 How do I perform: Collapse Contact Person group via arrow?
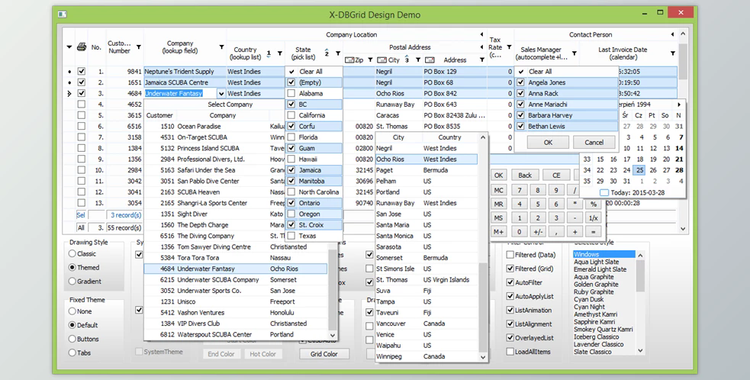click(673, 34)
